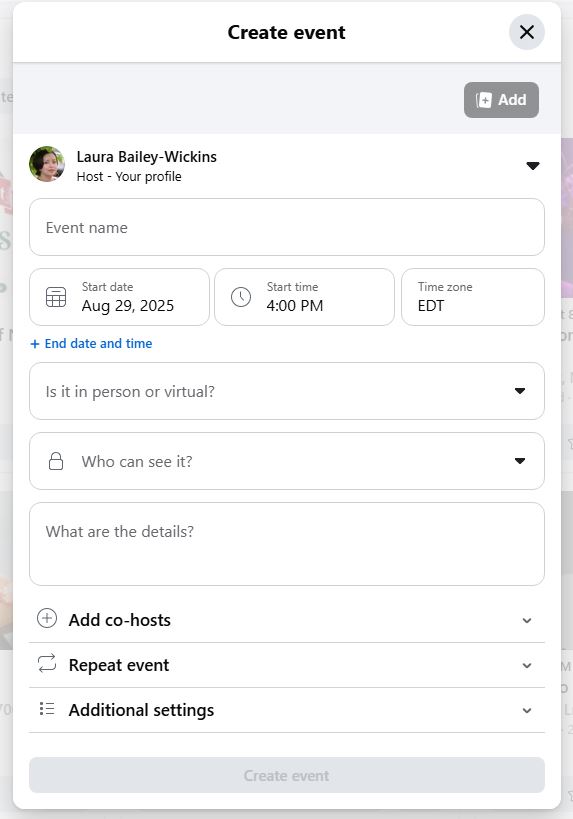Click the calendar icon for Start date
The width and height of the screenshot is (573, 819).
pos(56,297)
